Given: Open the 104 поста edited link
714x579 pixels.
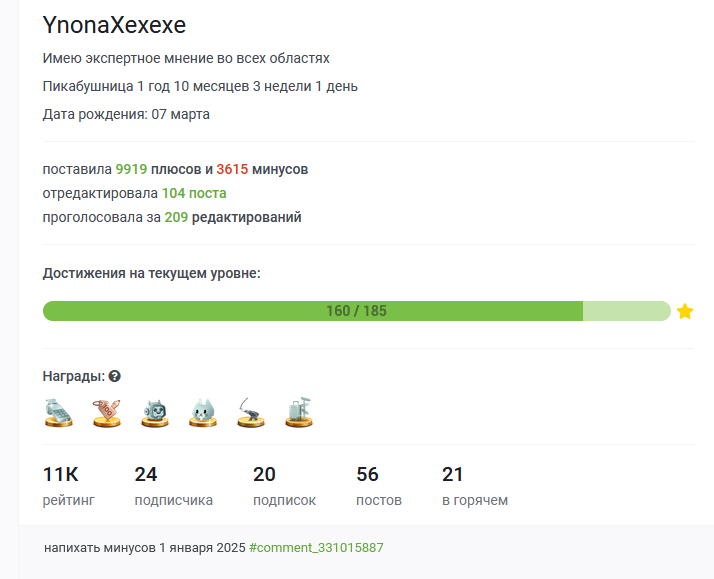Looking at the screenshot, I should (x=194, y=193).
